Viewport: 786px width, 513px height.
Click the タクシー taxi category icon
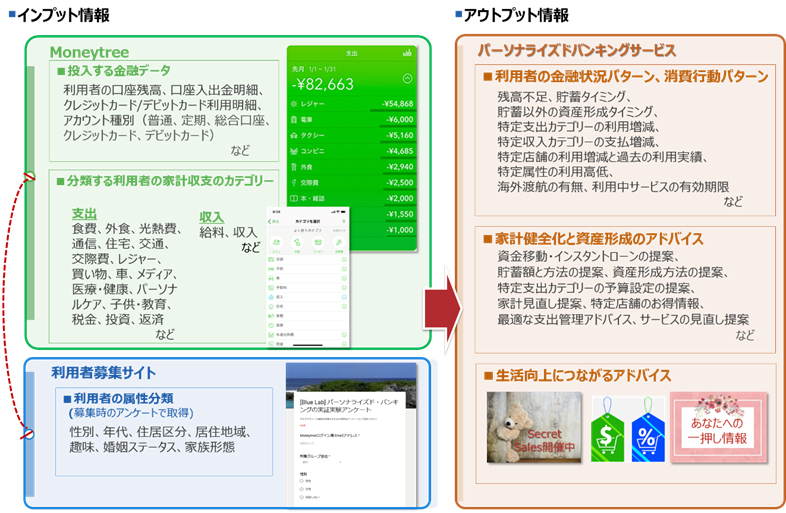click(x=295, y=133)
